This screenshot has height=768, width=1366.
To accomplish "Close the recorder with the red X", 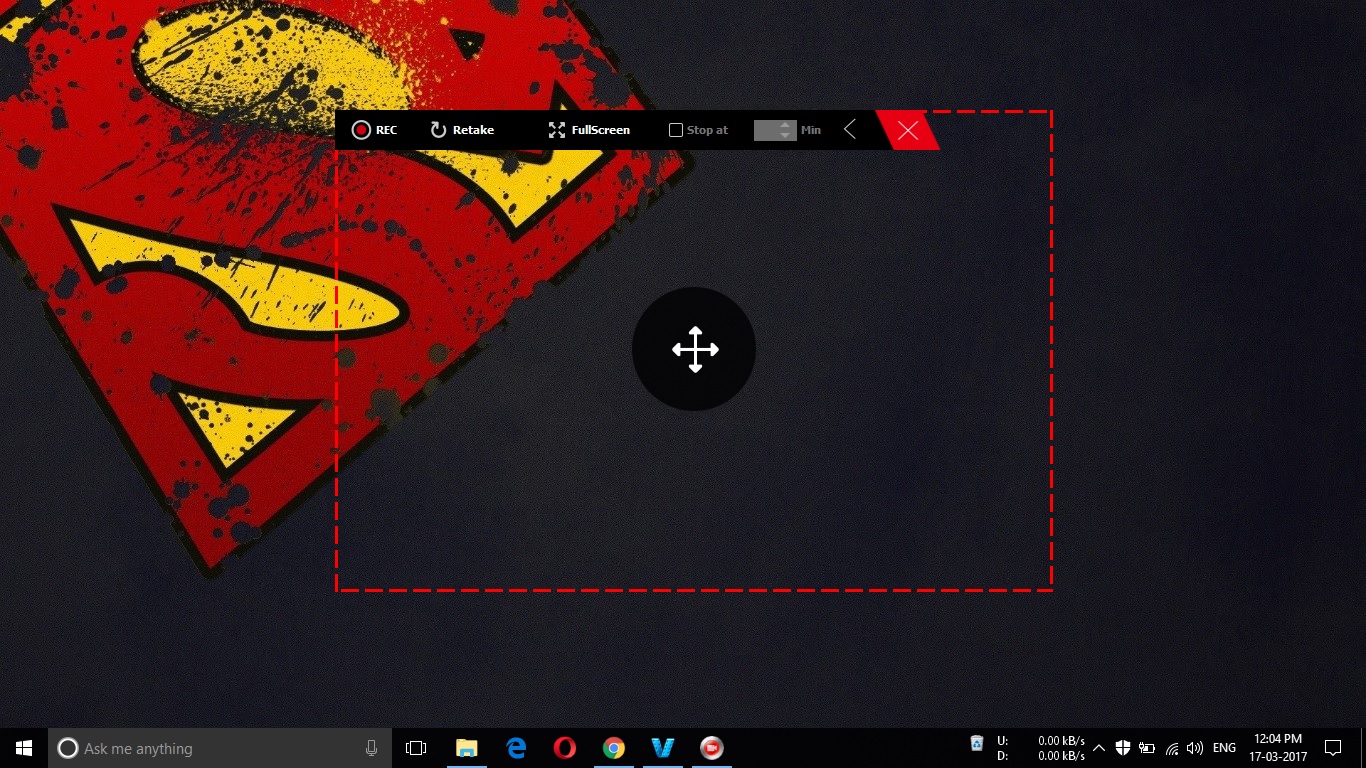I will [x=908, y=130].
